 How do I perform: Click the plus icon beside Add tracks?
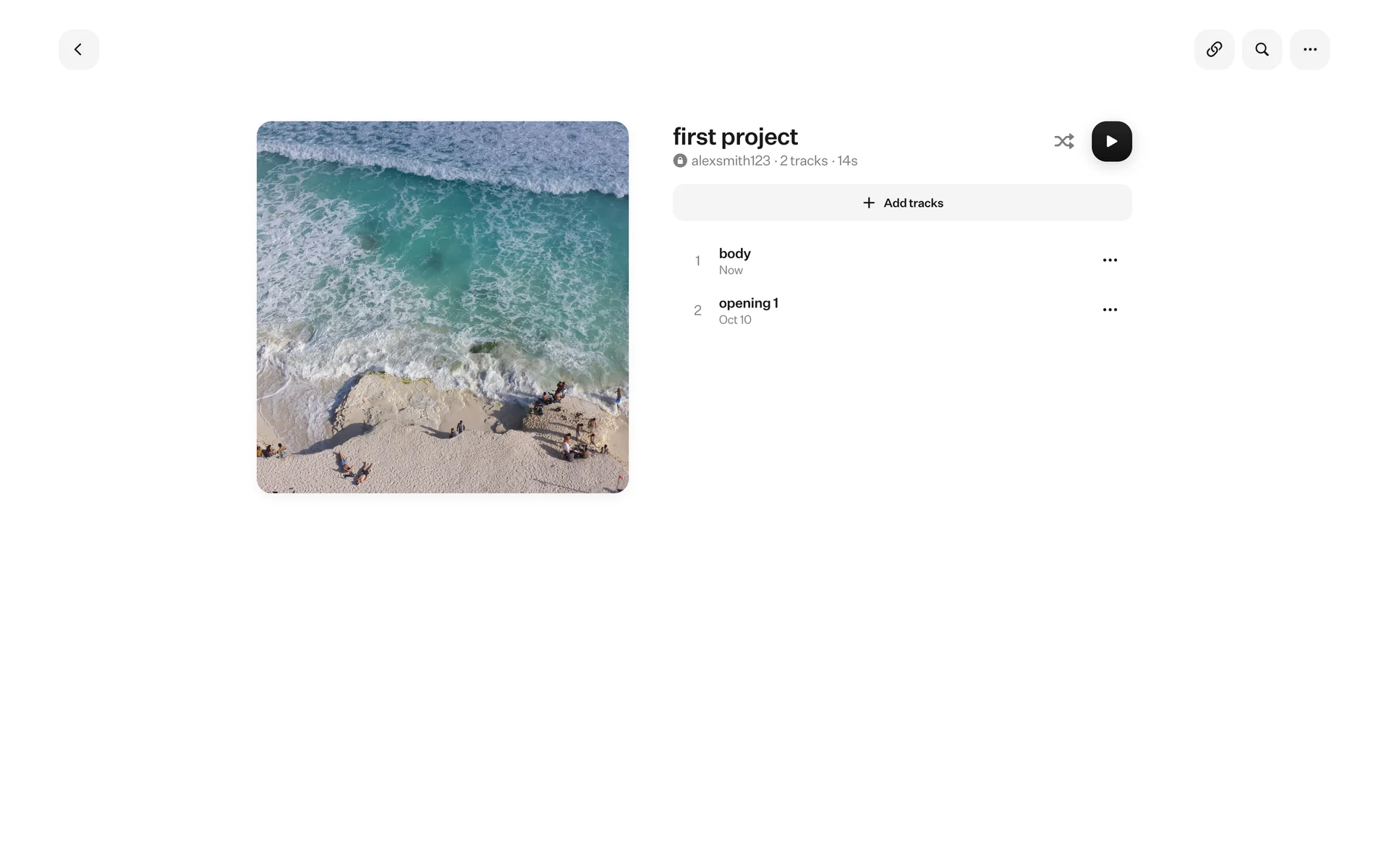(869, 203)
